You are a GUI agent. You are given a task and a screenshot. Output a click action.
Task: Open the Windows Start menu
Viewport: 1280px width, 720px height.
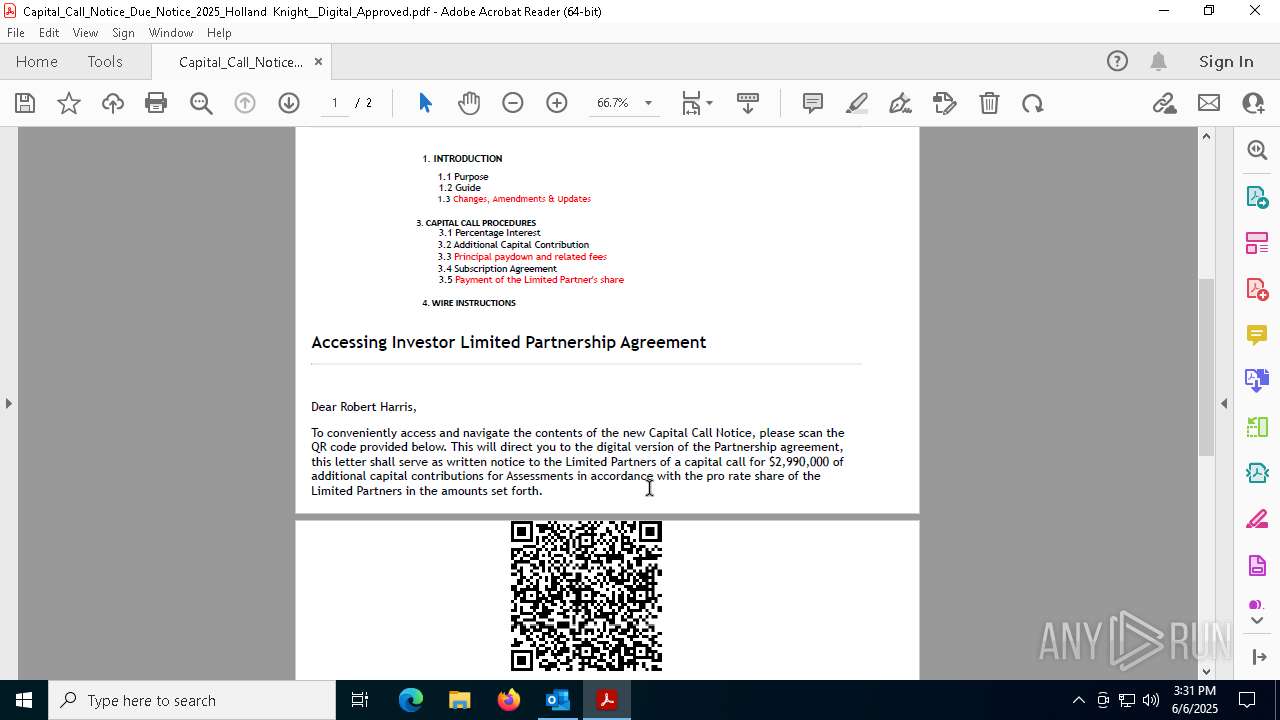coord(24,700)
